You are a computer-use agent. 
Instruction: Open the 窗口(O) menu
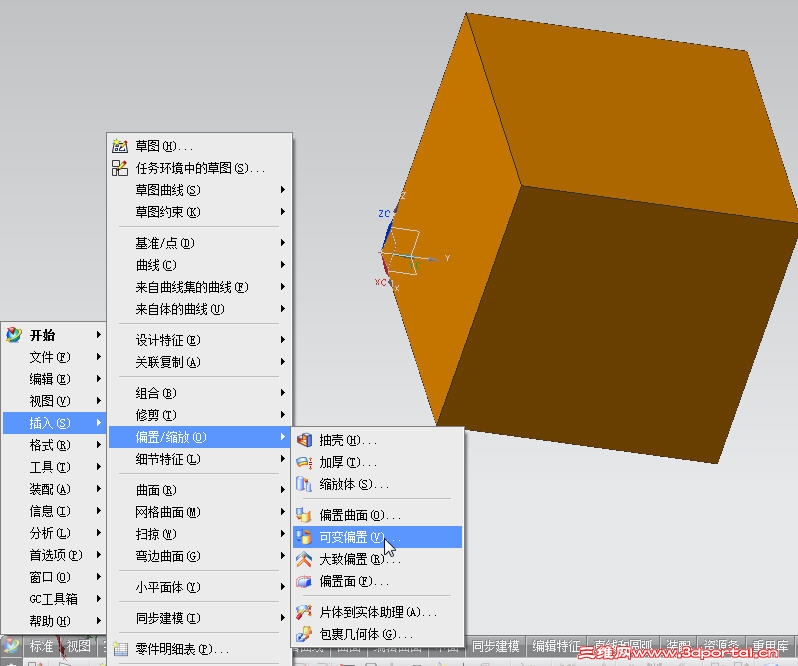[x=54, y=577]
